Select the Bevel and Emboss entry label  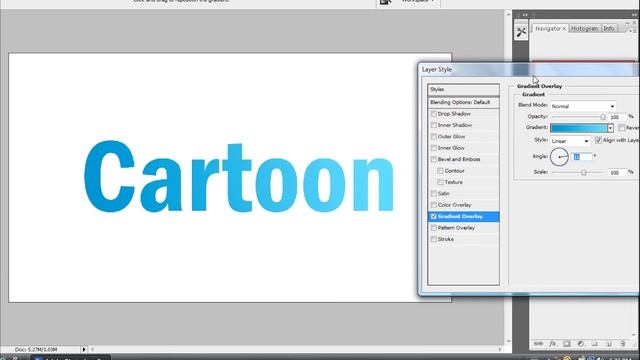(x=459, y=160)
